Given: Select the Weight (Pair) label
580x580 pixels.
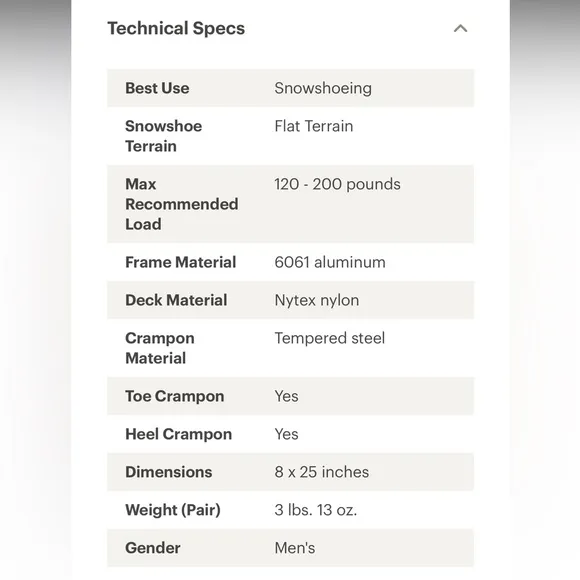Looking at the screenshot, I should (173, 510).
